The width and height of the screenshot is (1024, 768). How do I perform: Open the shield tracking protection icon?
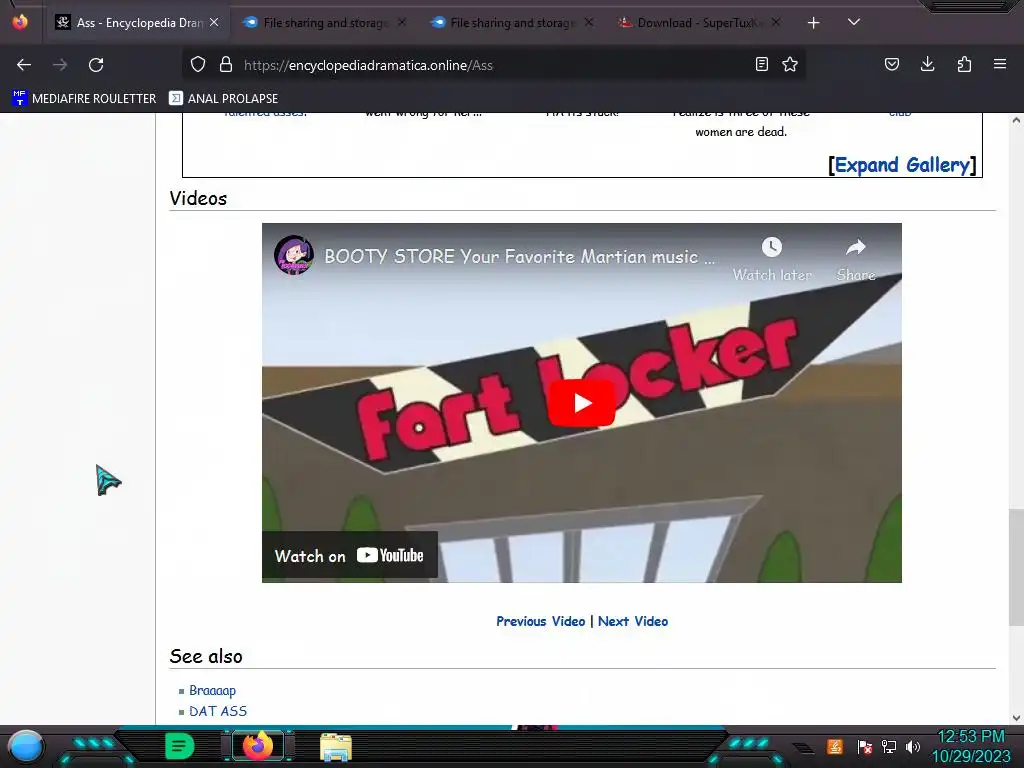(x=198, y=64)
